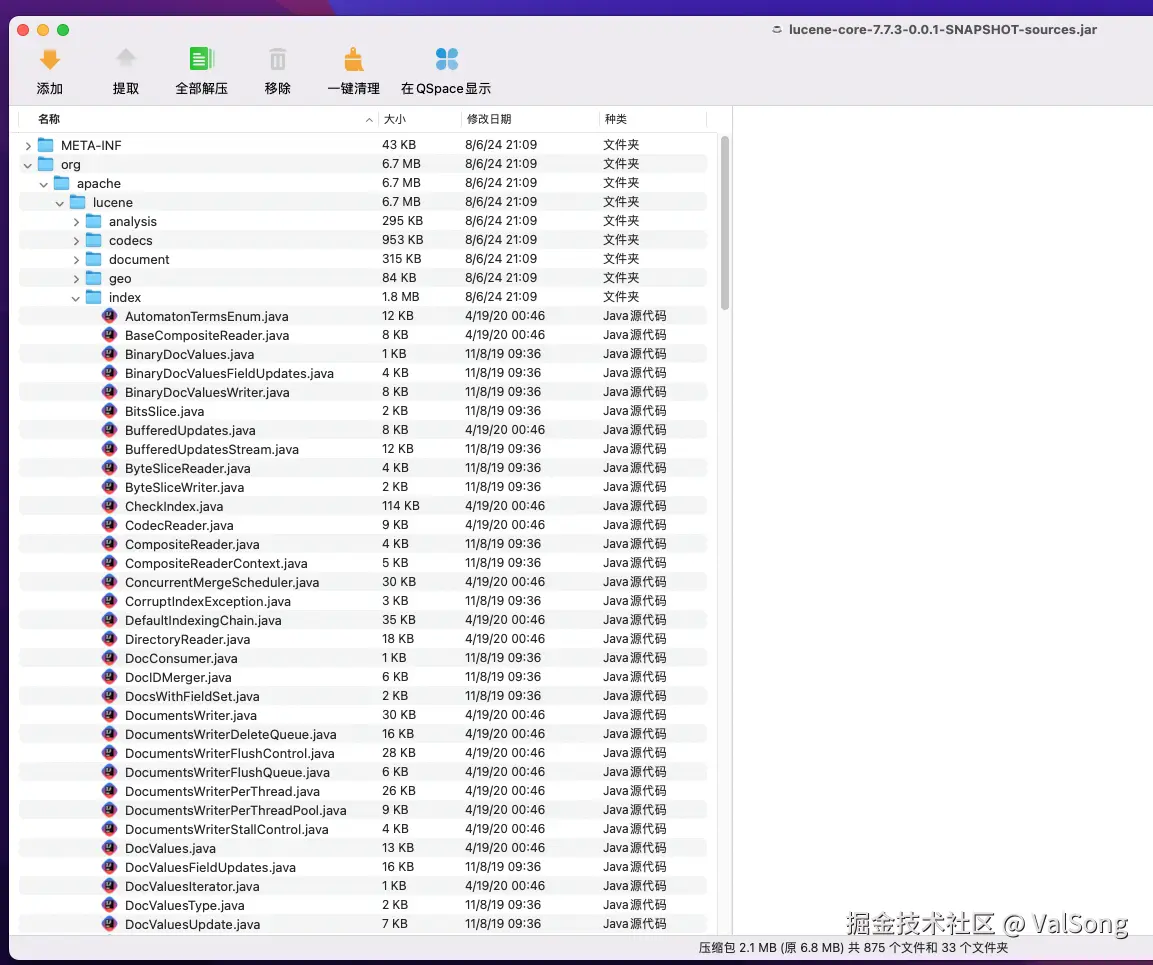1153x965 pixels.
Task: Click the Java icon beside DocValues.java
Action: coord(109,847)
